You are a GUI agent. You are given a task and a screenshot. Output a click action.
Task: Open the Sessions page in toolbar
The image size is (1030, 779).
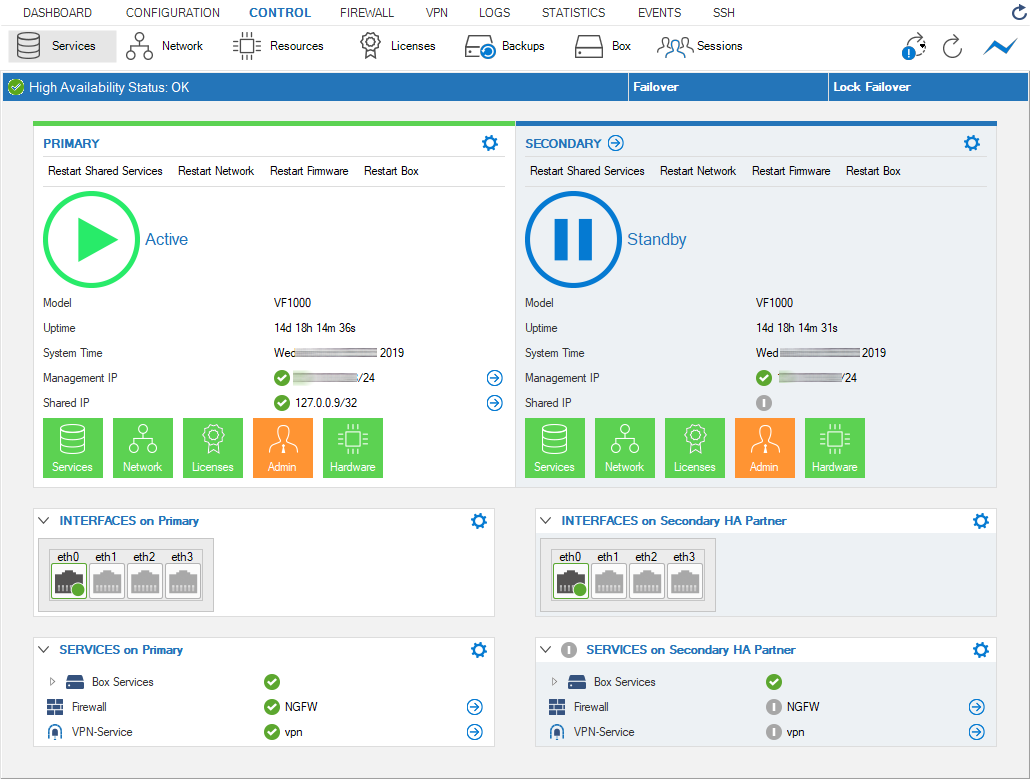tap(700, 46)
